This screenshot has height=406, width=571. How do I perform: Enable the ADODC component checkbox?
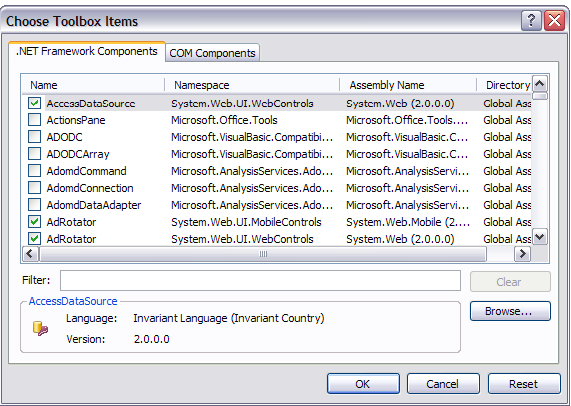[x=35, y=137]
